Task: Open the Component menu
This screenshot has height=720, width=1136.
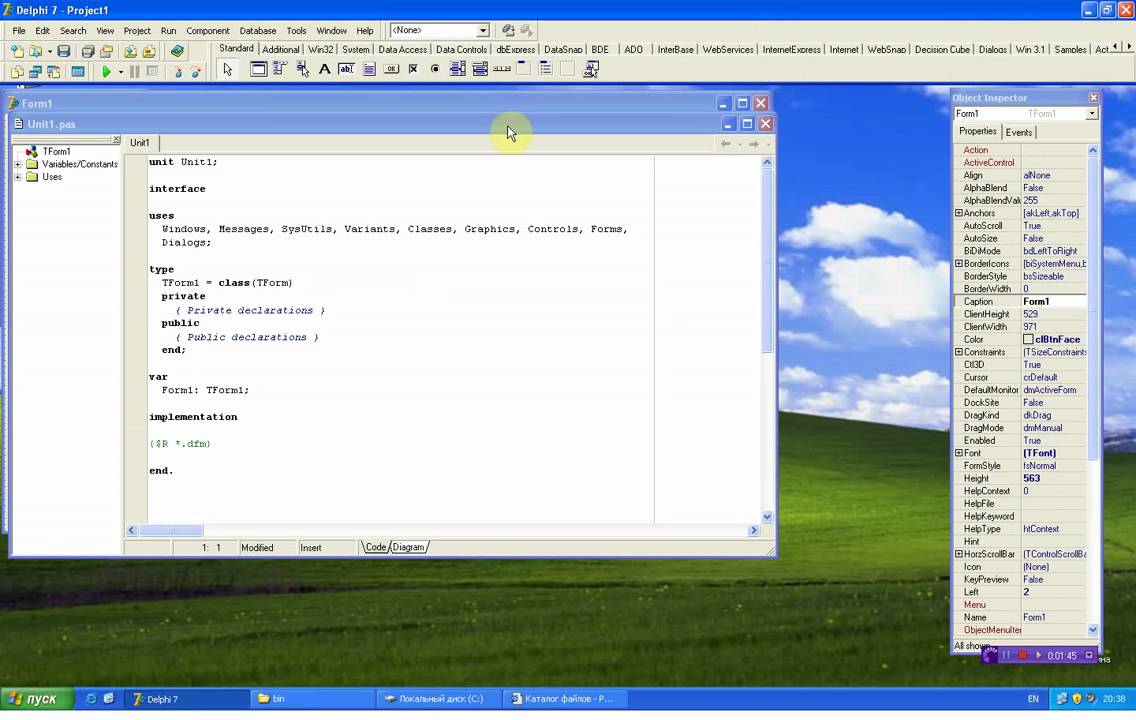Action: 207,30
